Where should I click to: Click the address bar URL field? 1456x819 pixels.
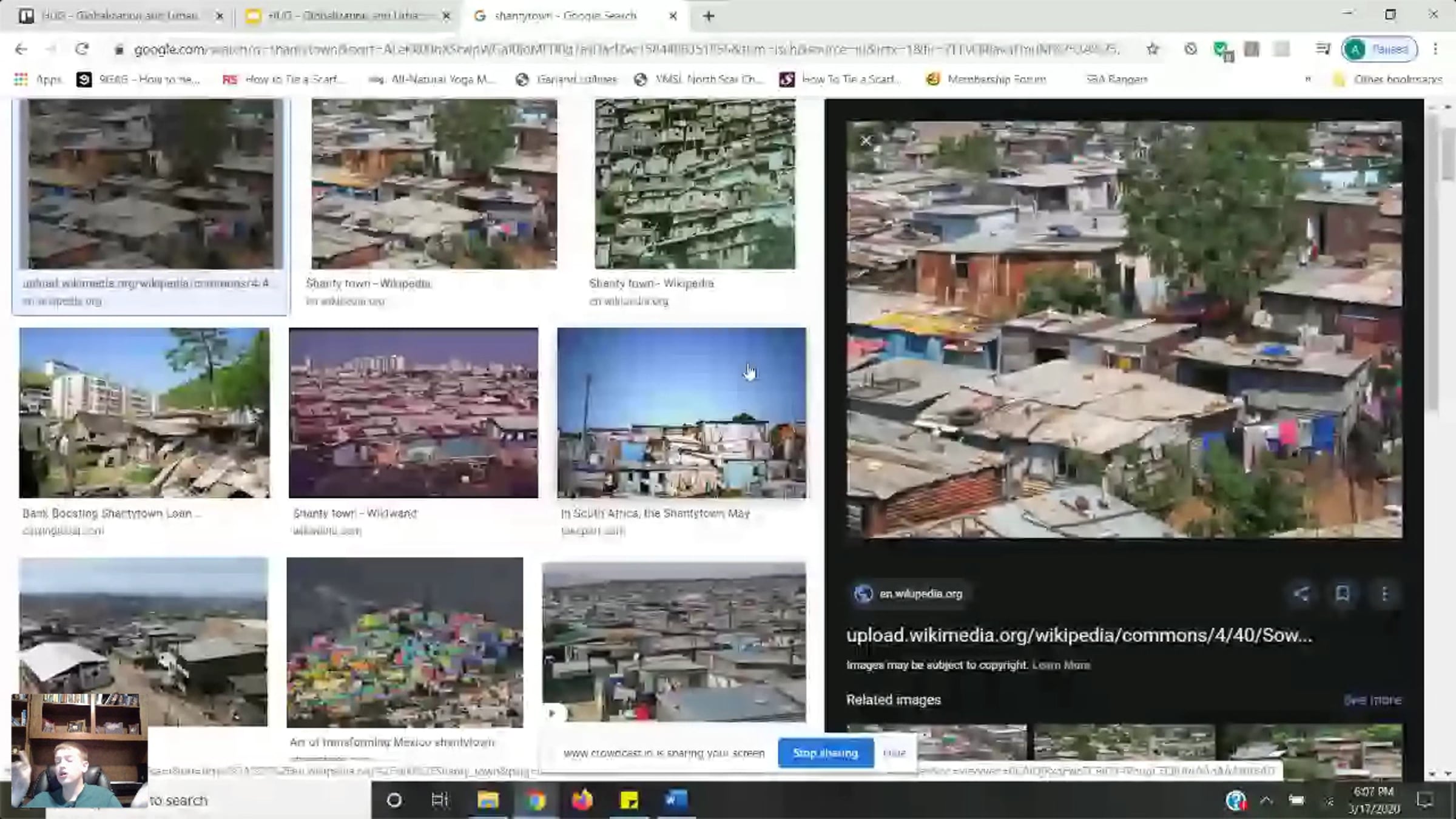click(x=607, y=49)
